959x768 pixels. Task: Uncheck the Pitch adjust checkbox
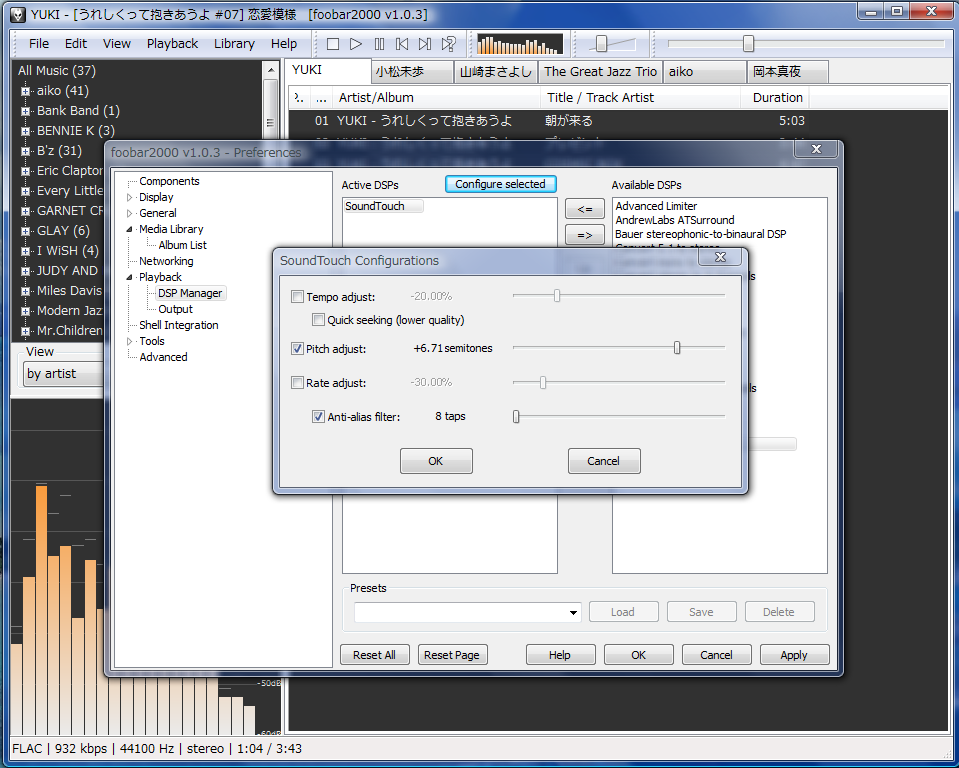pyautogui.click(x=297, y=349)
